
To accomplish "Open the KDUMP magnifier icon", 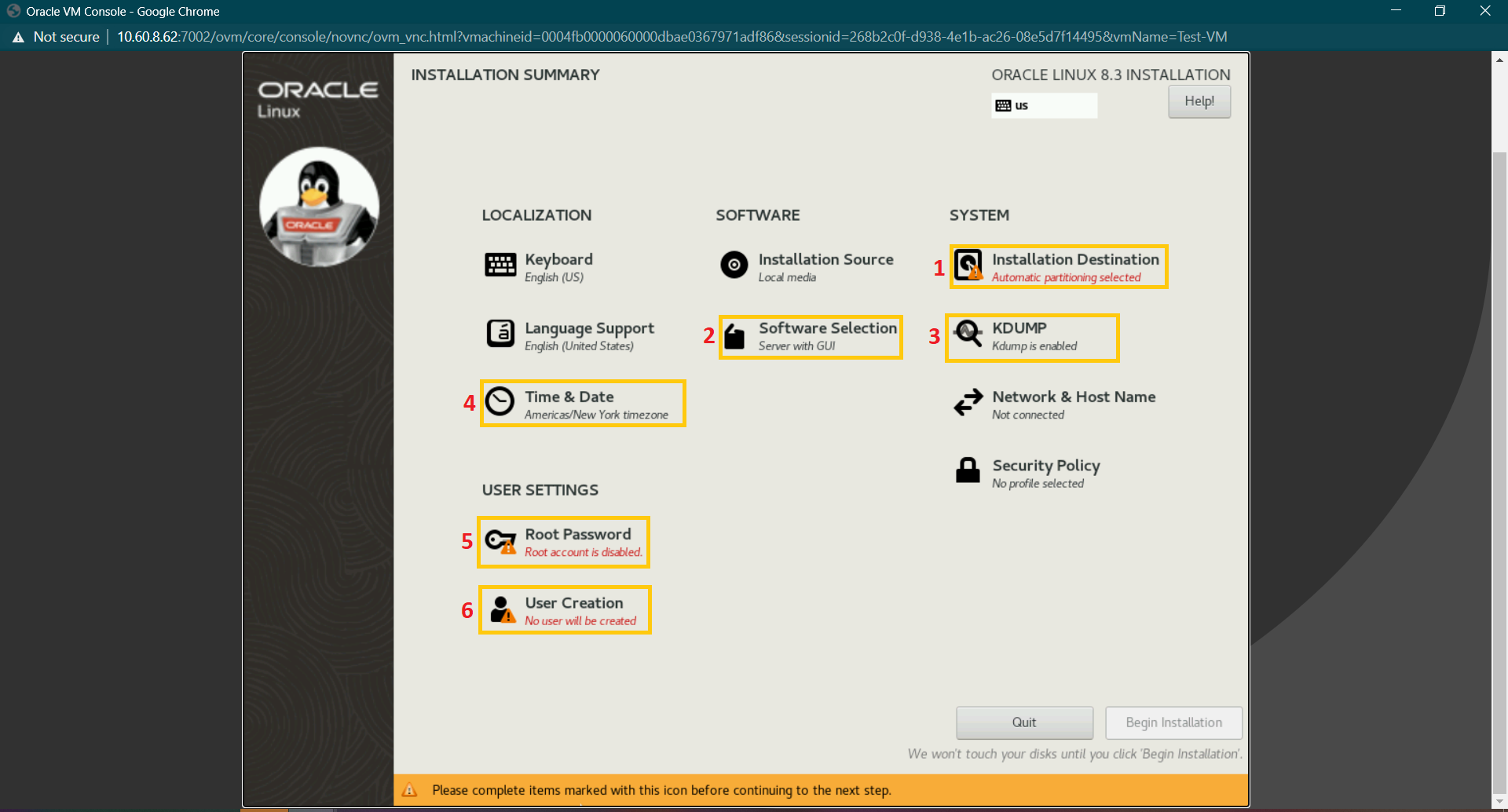I will point(968,334).
